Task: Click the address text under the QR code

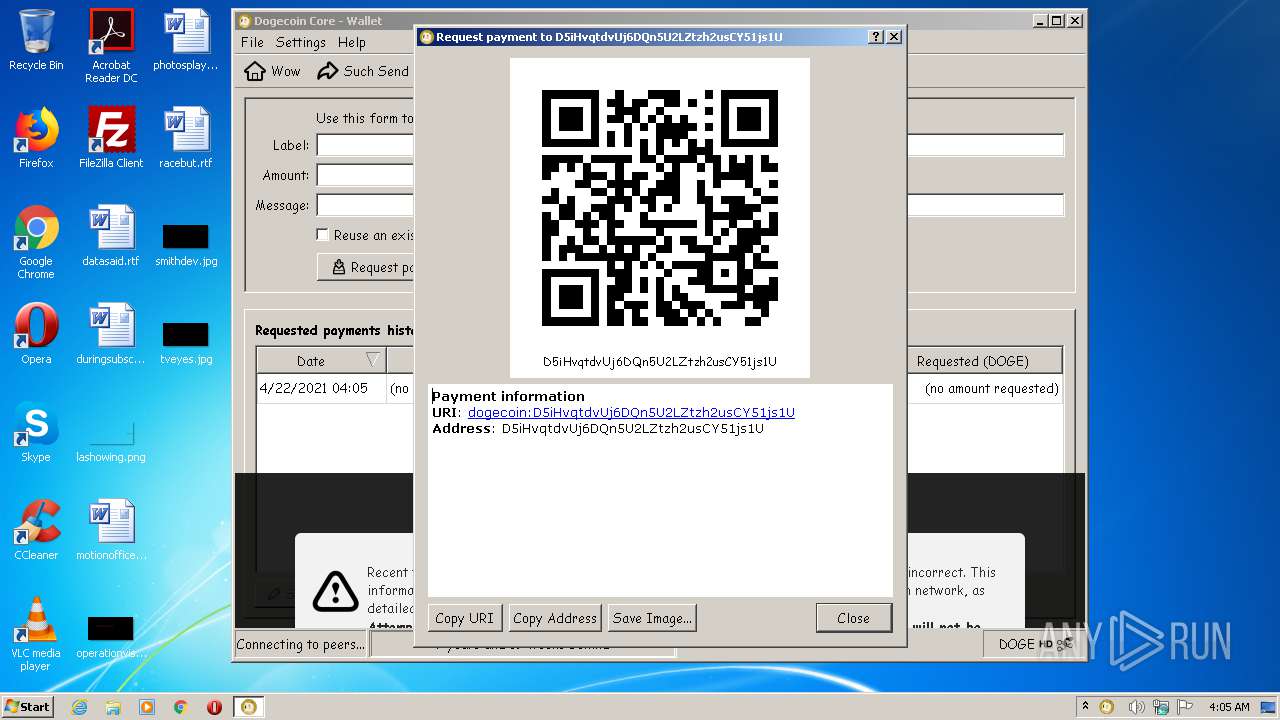Action: [x=660, y=362]
